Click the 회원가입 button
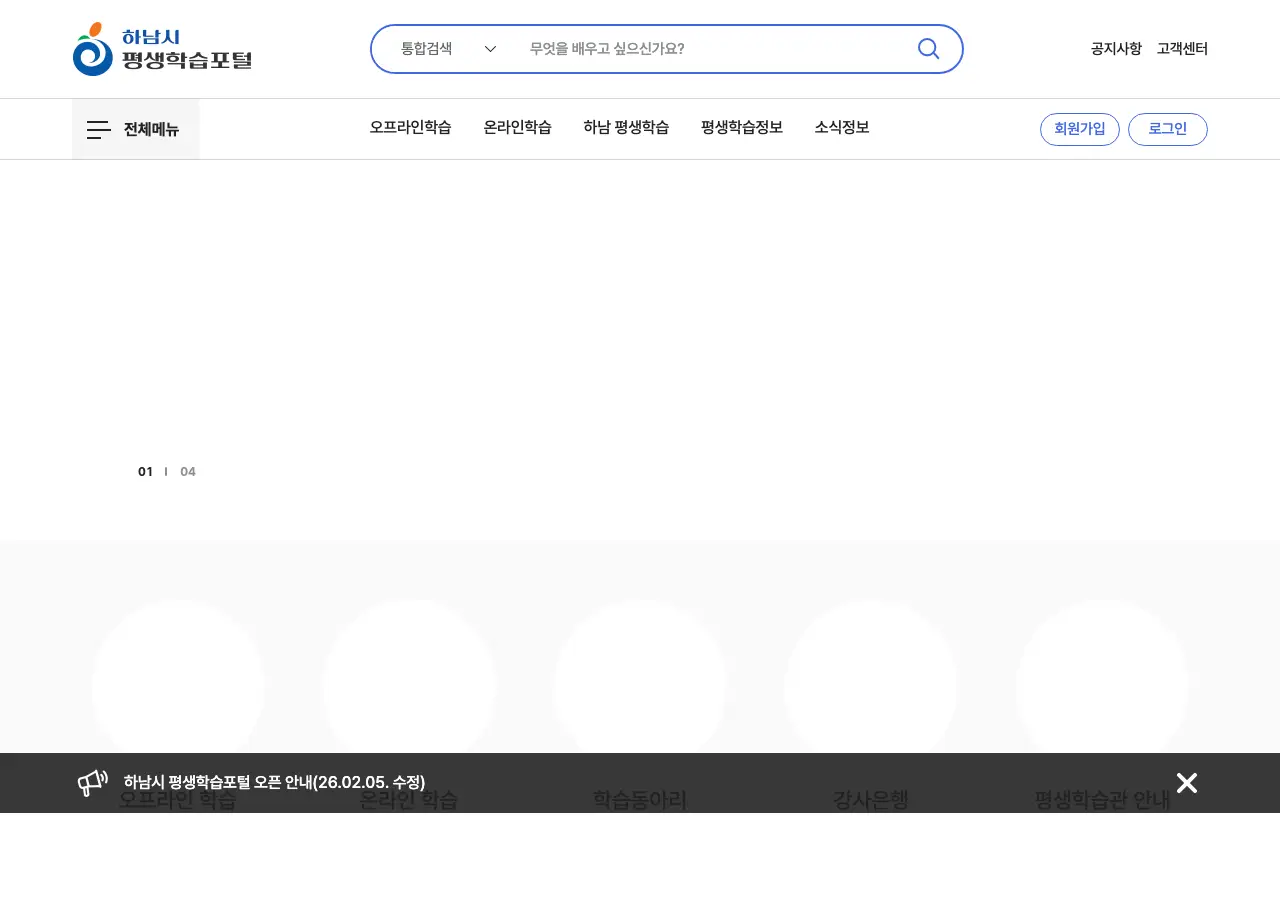Screen dimensions: 1280x900 pos(1079,129)
